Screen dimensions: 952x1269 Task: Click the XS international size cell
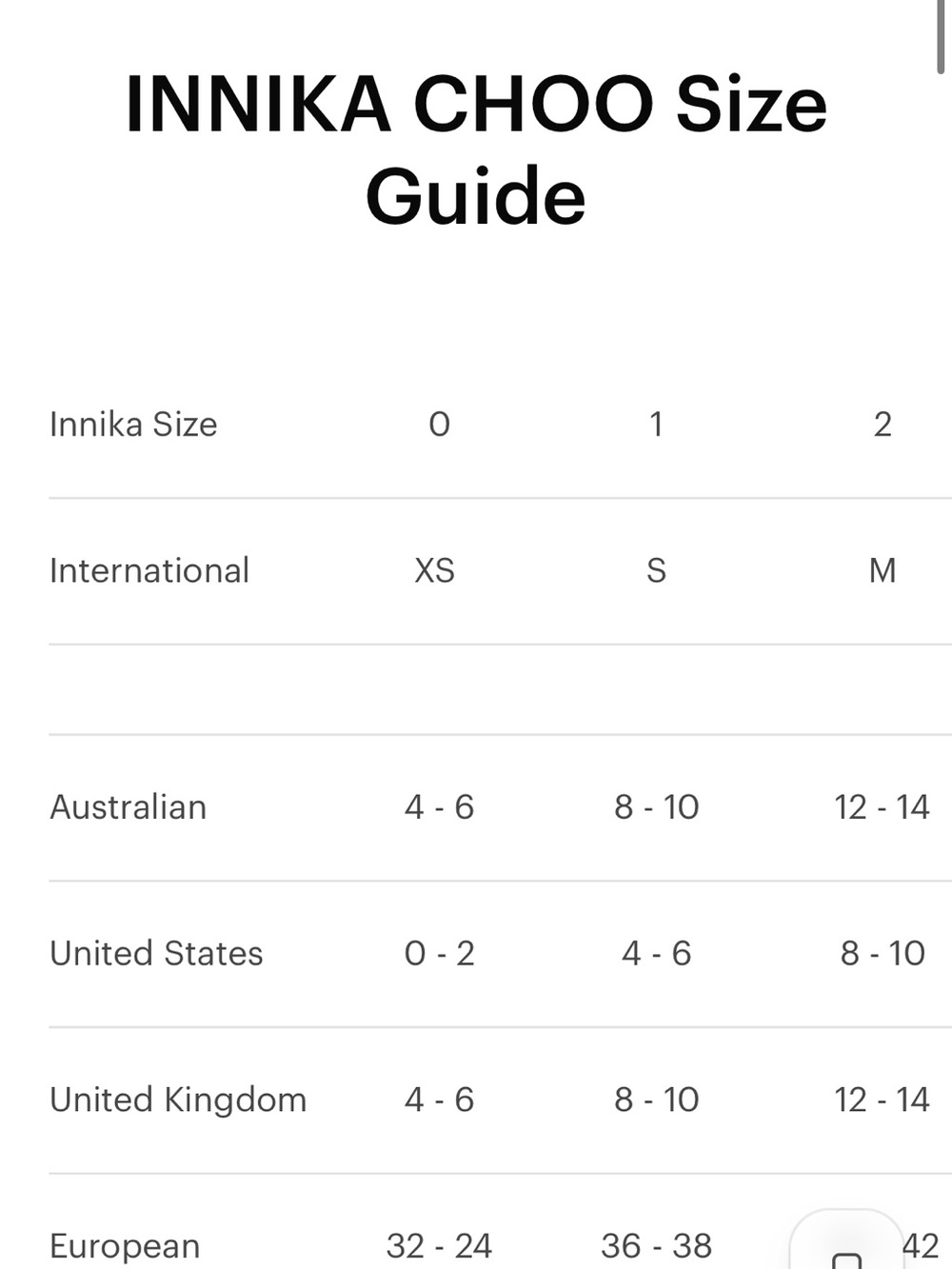435,570
